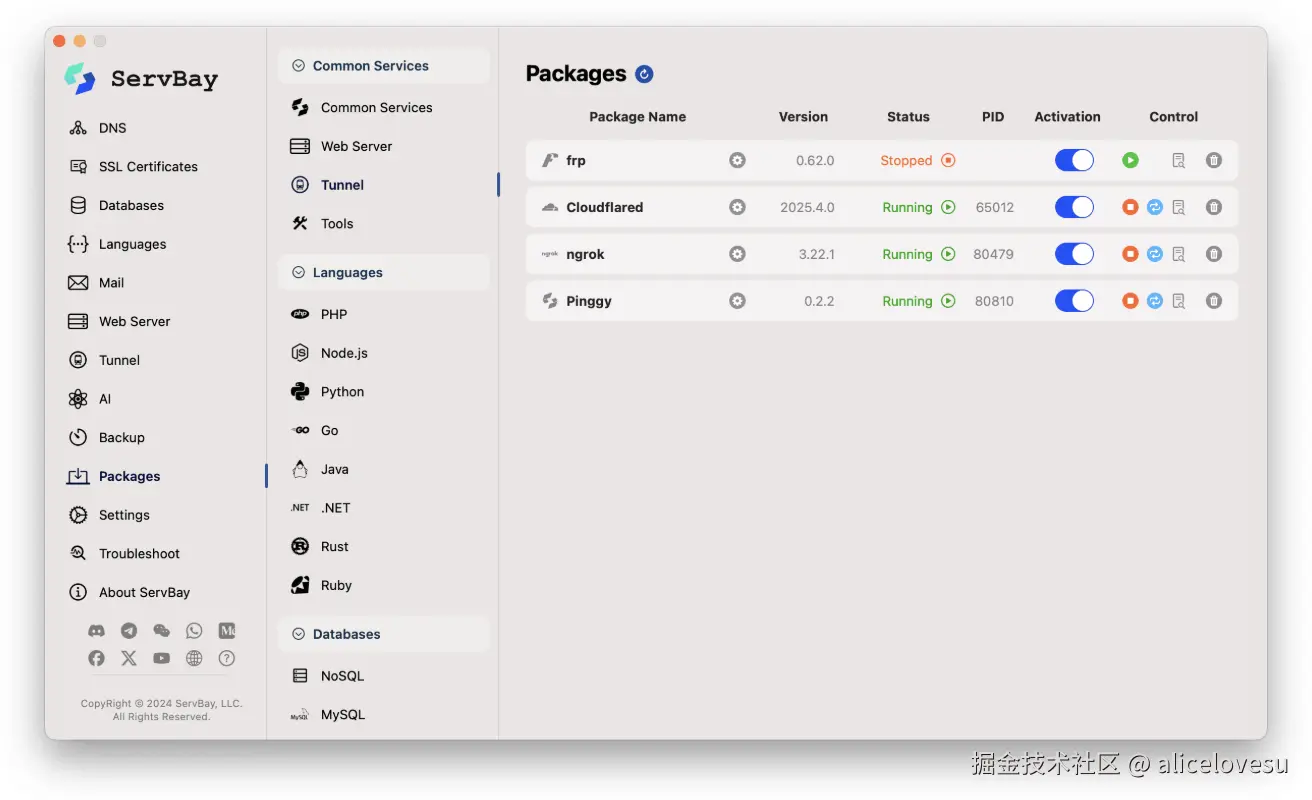The width and height of the screenshot is (1312, 800).
Task: Start the frp service with green play button
Action: coord(1130,160)
